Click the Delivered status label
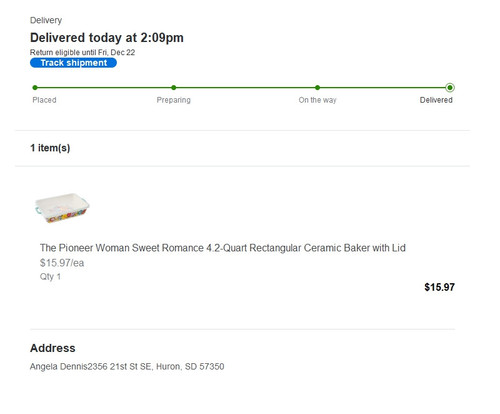 (x=436, y=100)
